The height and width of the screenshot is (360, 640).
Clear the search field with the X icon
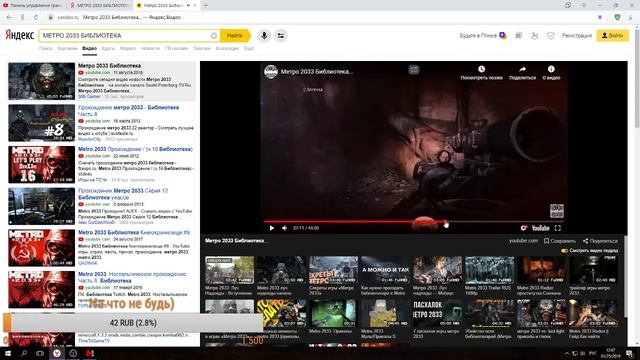(214, 36)
